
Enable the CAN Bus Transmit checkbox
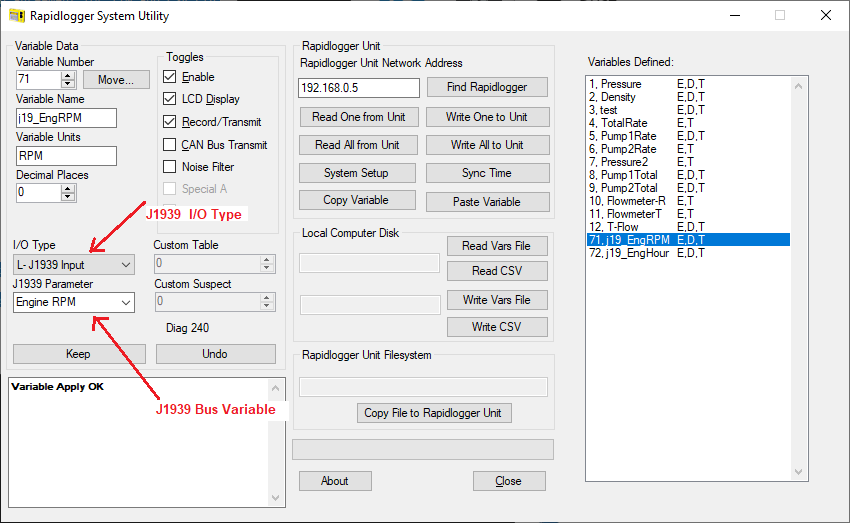(x=170, y=145)
